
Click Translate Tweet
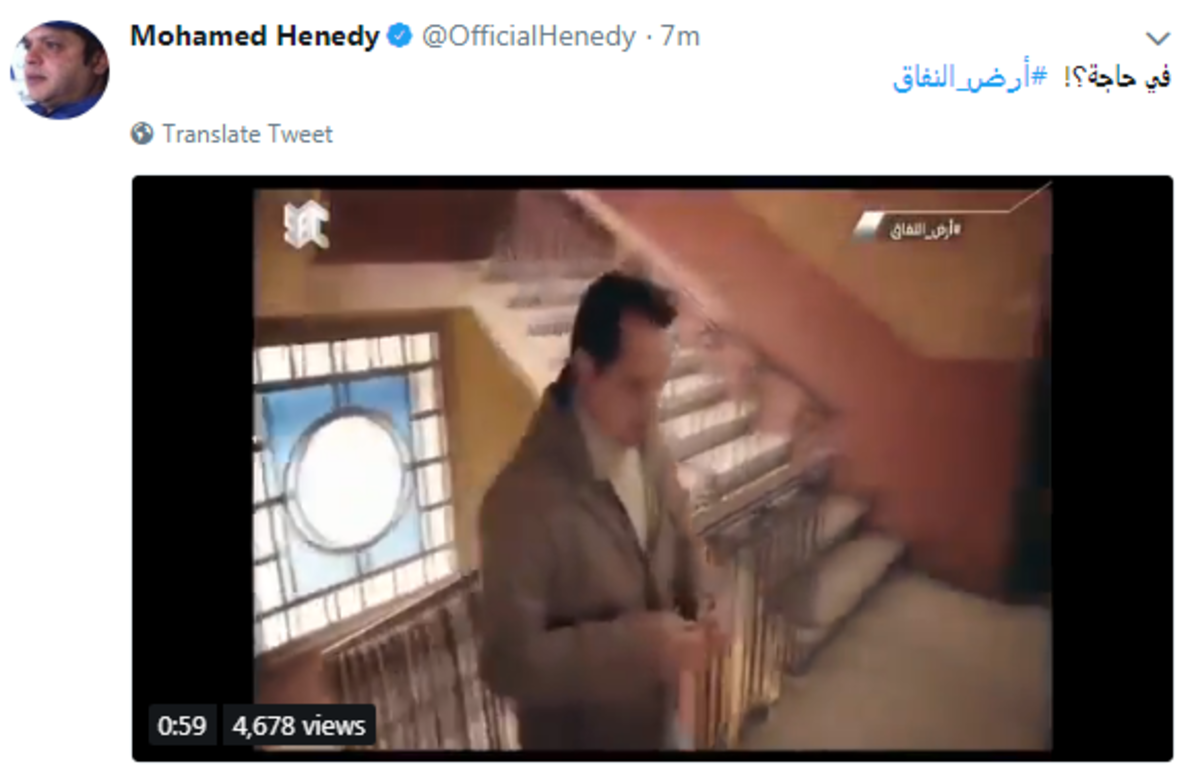pyautogui.click(x=247, y=133)
